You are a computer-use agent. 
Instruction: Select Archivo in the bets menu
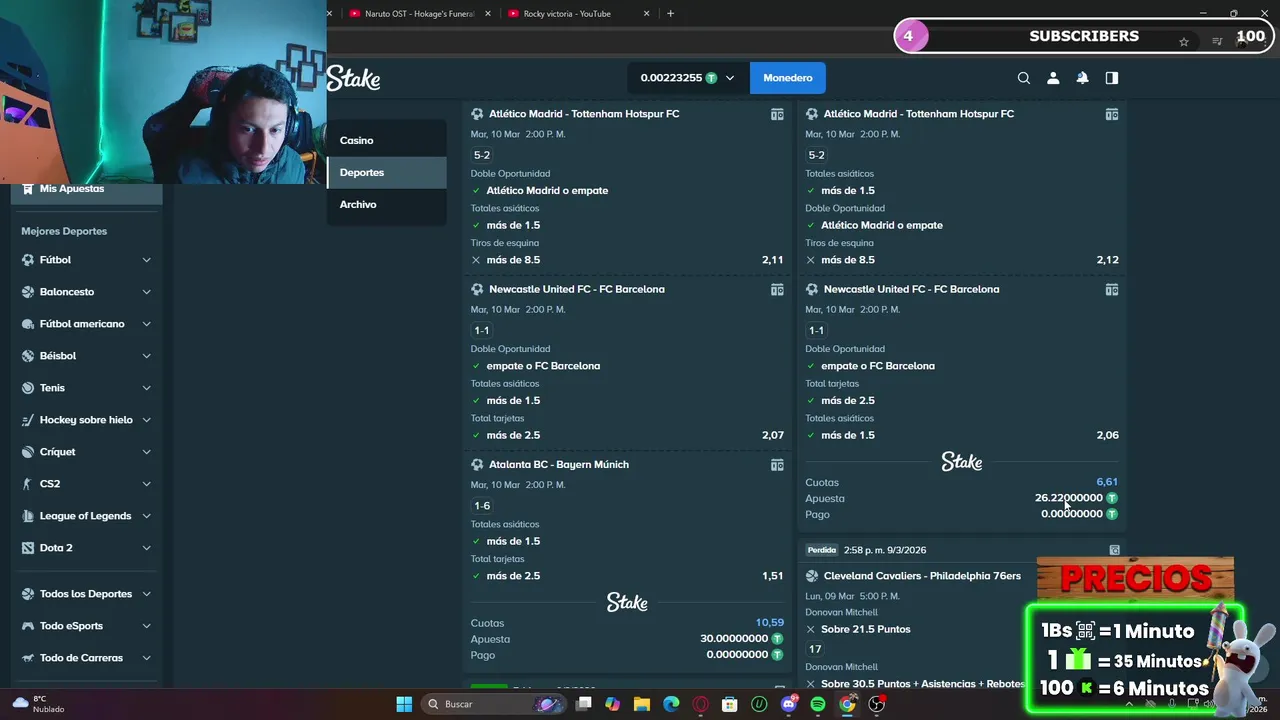click(x=386, y=205)
